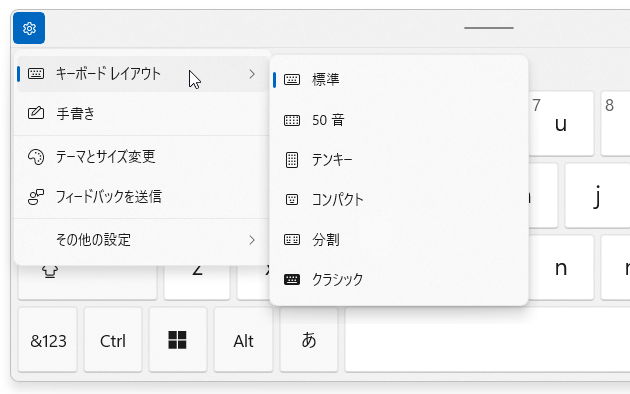The width and height of the screenshot is (630, 394).
Task: Select 50 音 keyboard layout
Action: 399,120
